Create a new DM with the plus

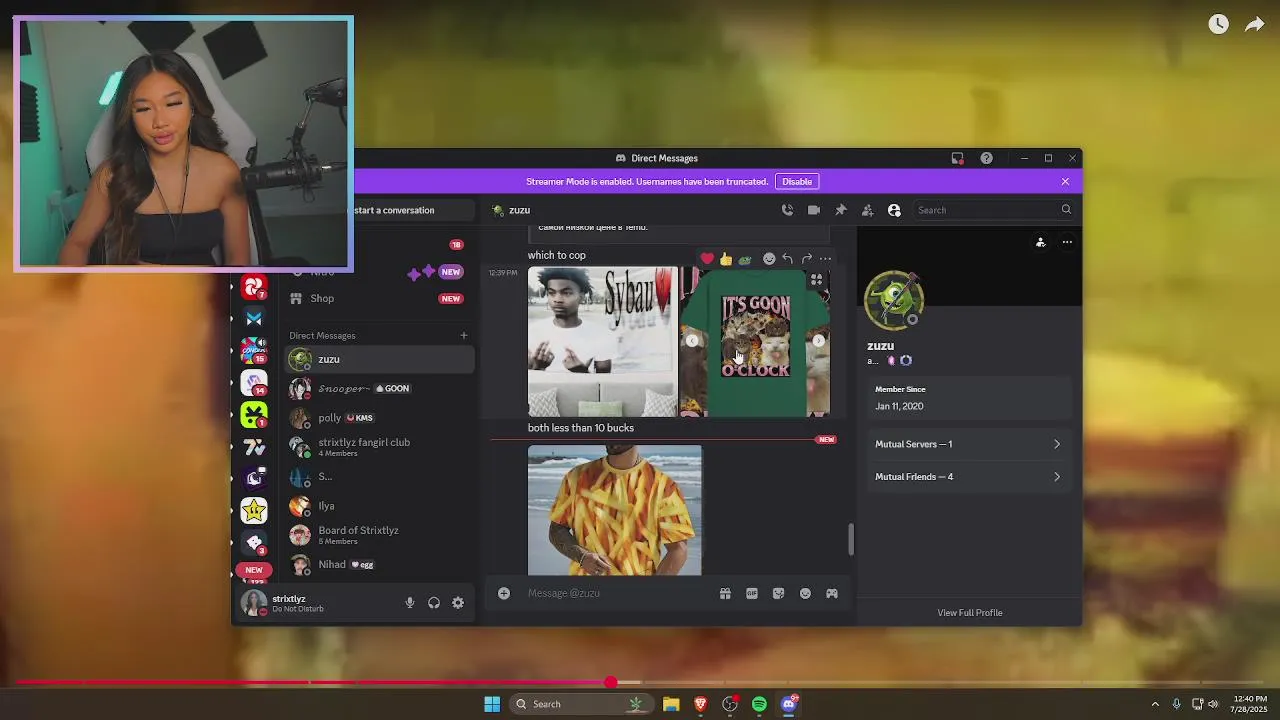point(463,336)
